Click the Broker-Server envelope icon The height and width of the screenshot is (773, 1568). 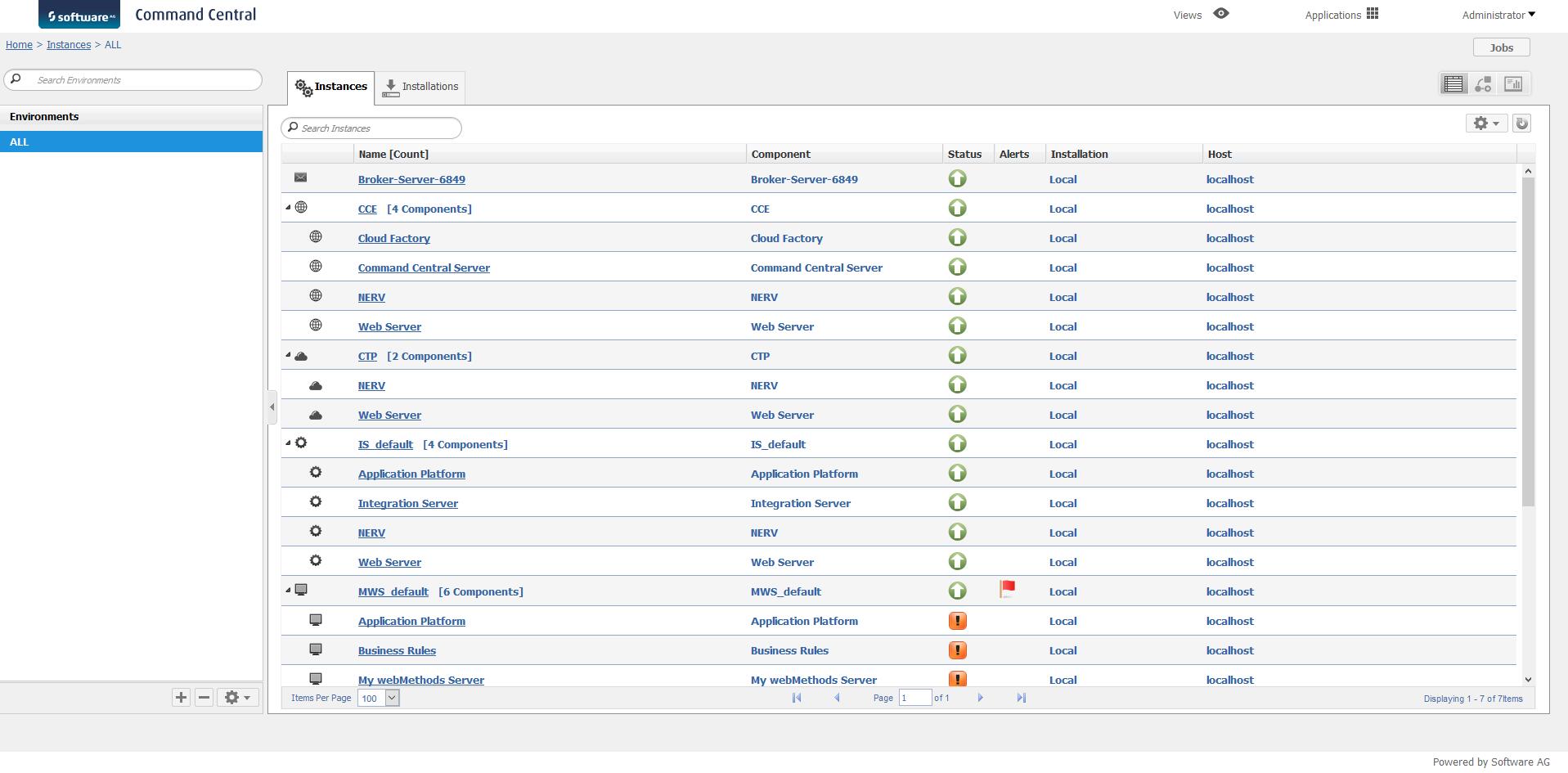click(x=301, y=178)
